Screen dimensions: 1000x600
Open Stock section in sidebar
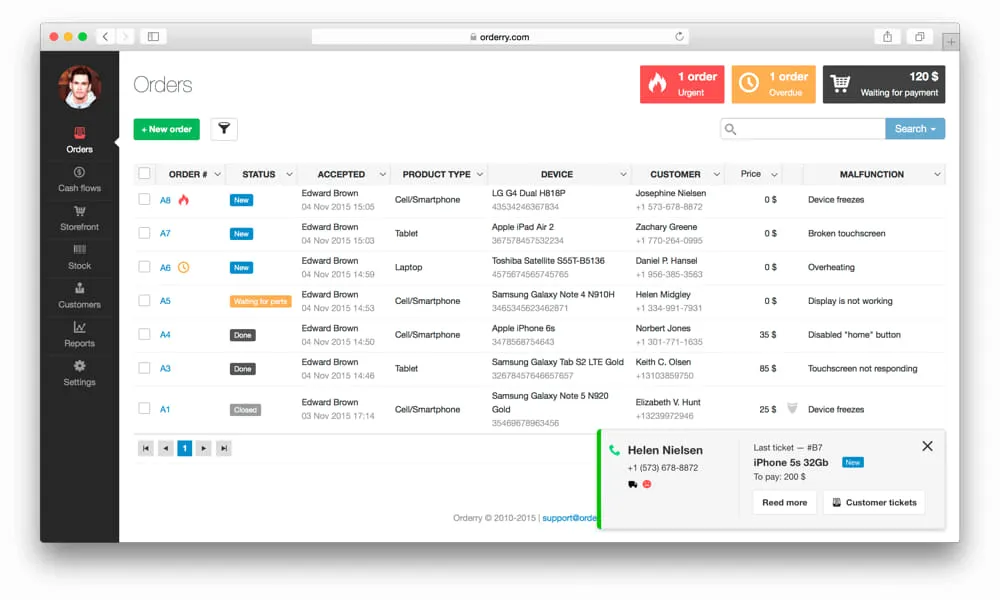click(79, 257)
